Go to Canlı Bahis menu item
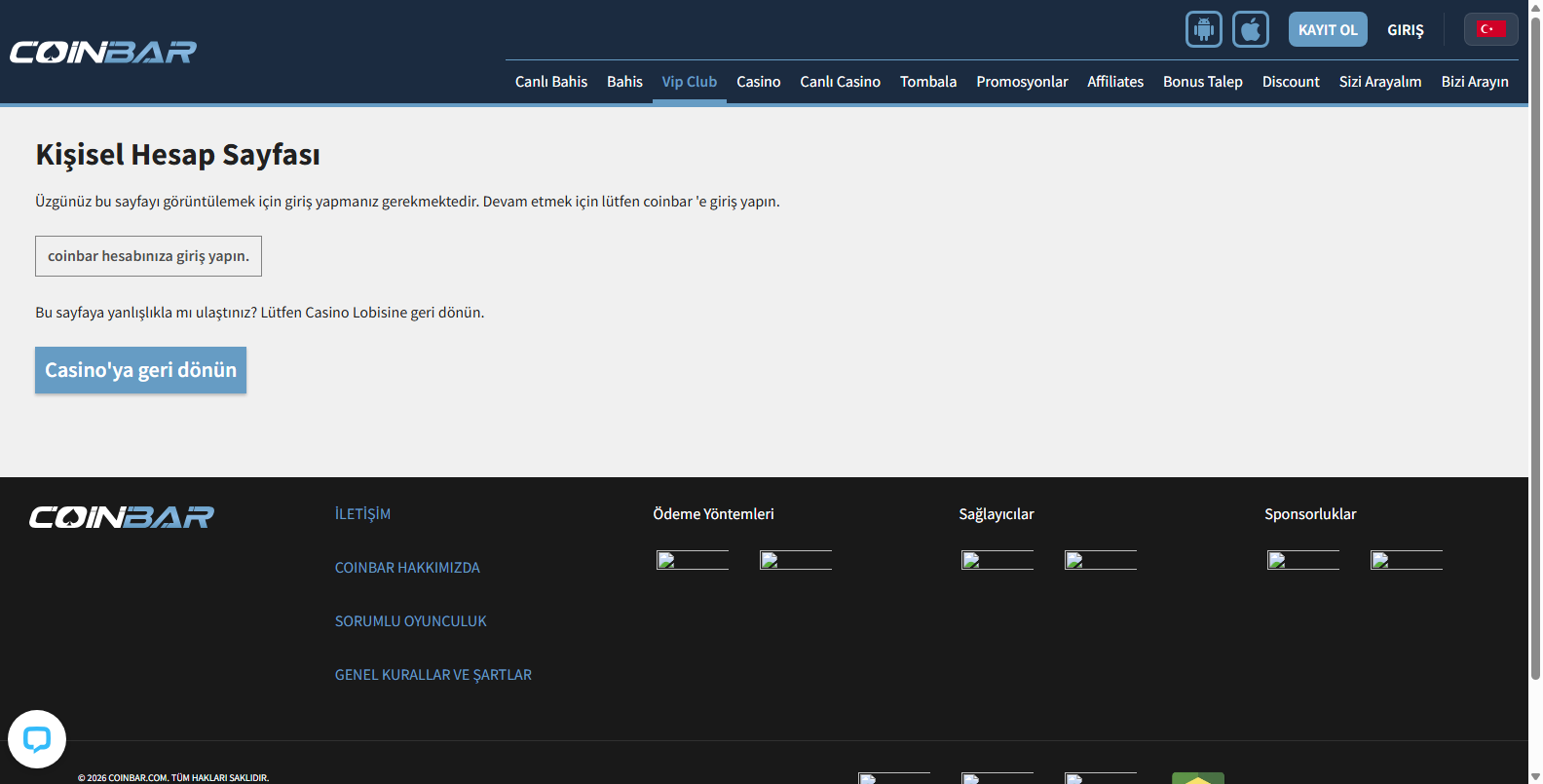The width and height of the screenshot is (1543, 784). click(x=550, y=82)
